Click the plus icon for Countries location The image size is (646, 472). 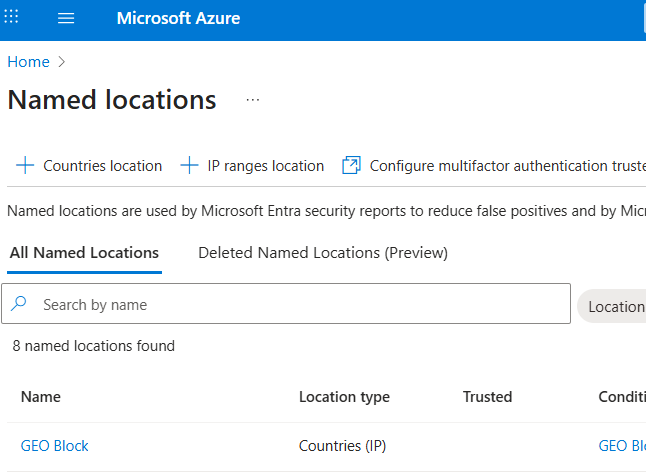pyautogui.click(x=25, y=166)
